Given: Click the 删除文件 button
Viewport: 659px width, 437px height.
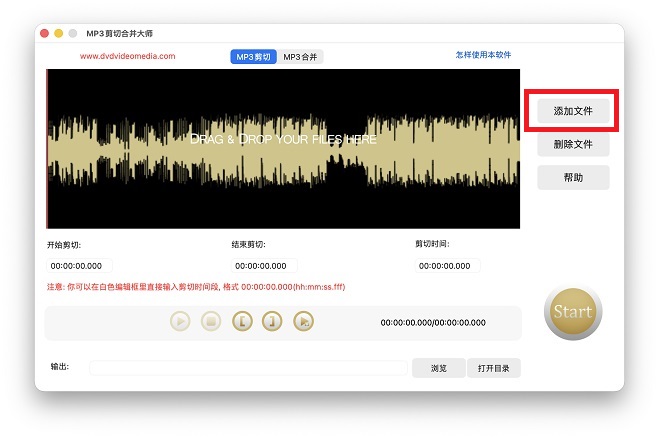Looking at the screenshot, I should click(x=573, y=145).
